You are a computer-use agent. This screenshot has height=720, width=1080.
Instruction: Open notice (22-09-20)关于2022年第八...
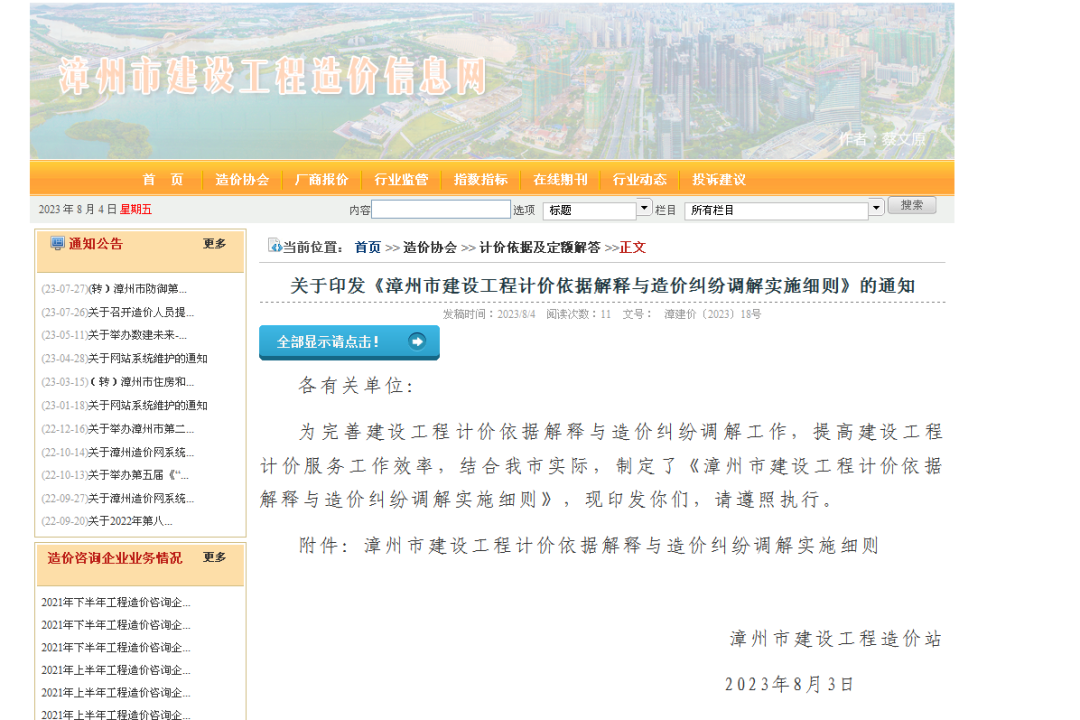click(x=107, y=521)
